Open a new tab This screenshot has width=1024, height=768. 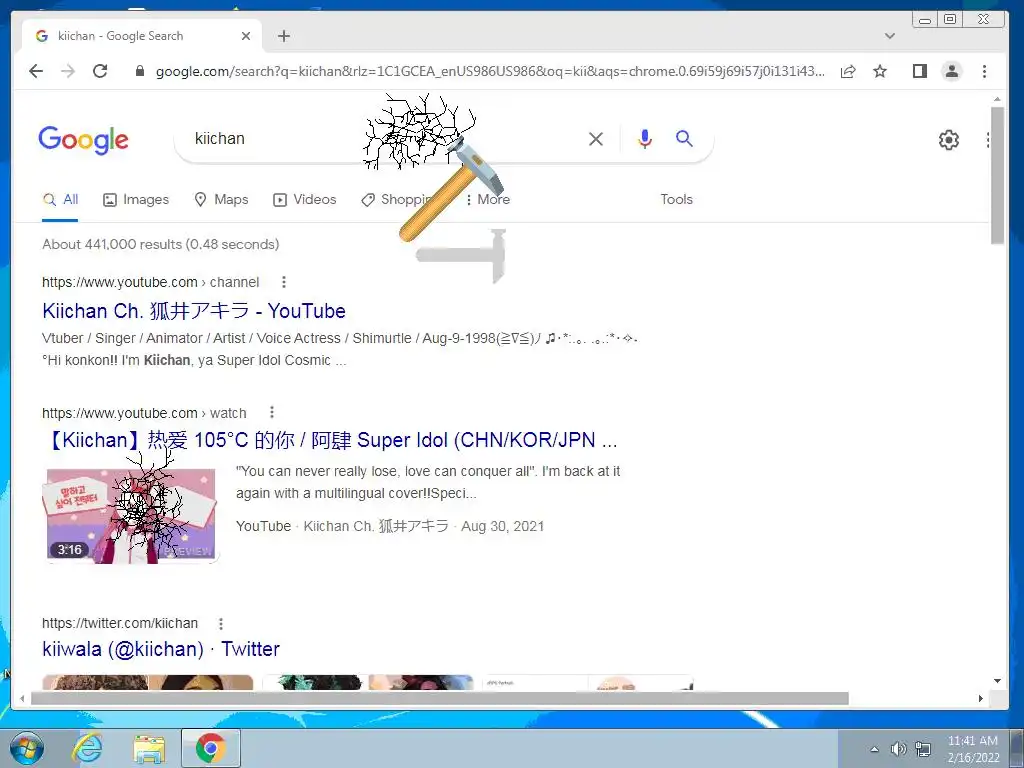(283, 36)
